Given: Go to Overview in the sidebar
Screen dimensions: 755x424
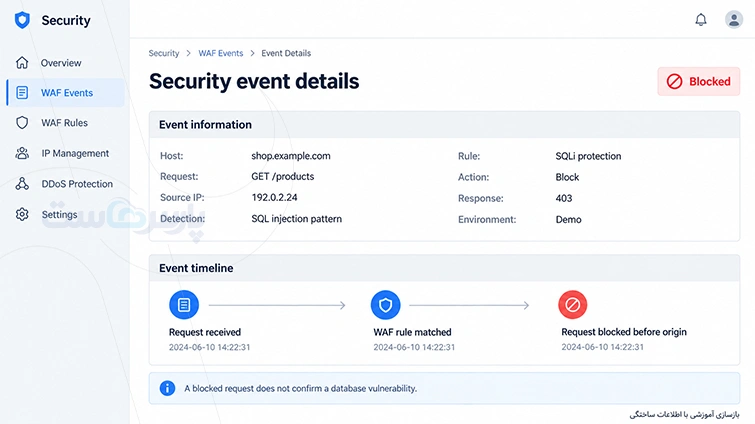Looking at the screenshot, I should click(61, 63).
